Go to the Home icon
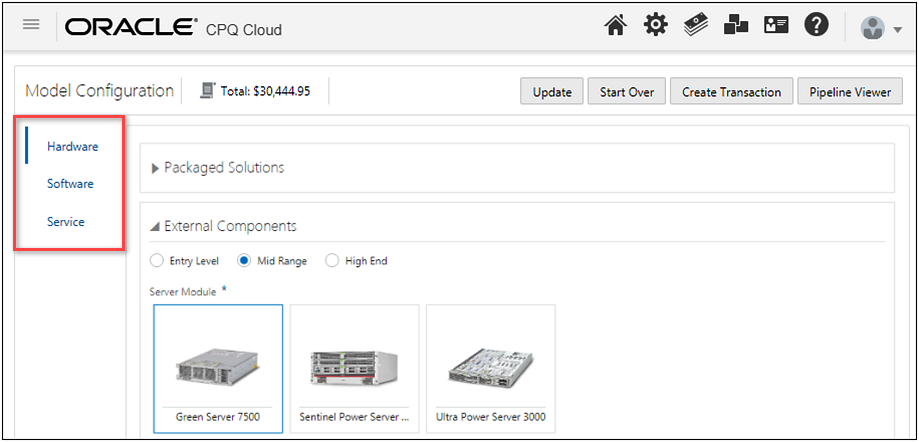 [617, 27]
